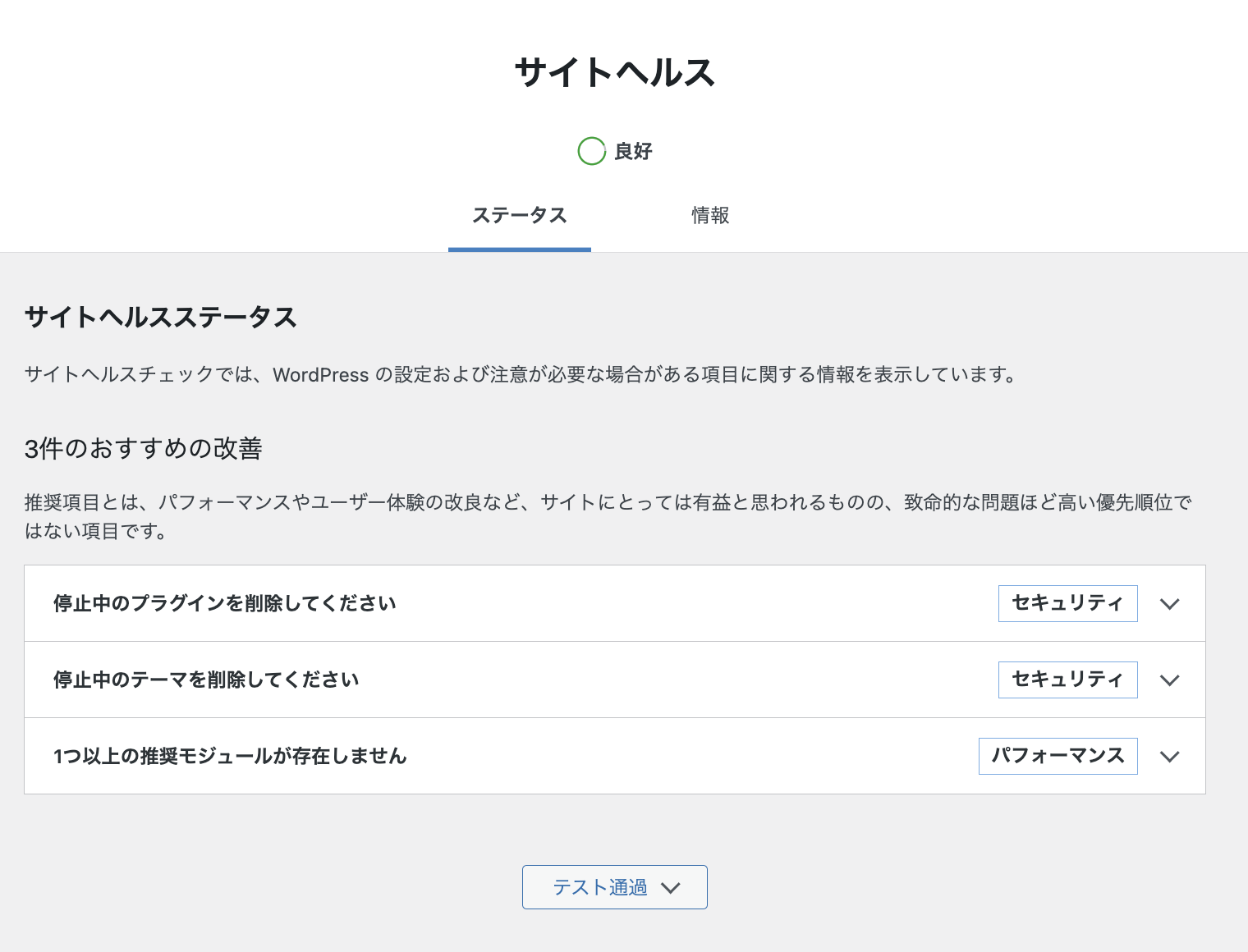Show passed tests with テスト通過 button
1248x952 pixels.
[600, 887]
